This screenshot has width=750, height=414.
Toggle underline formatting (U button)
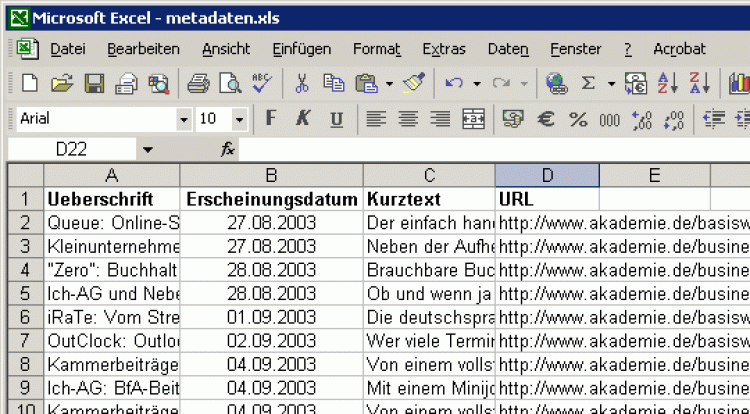pos(336,119)
